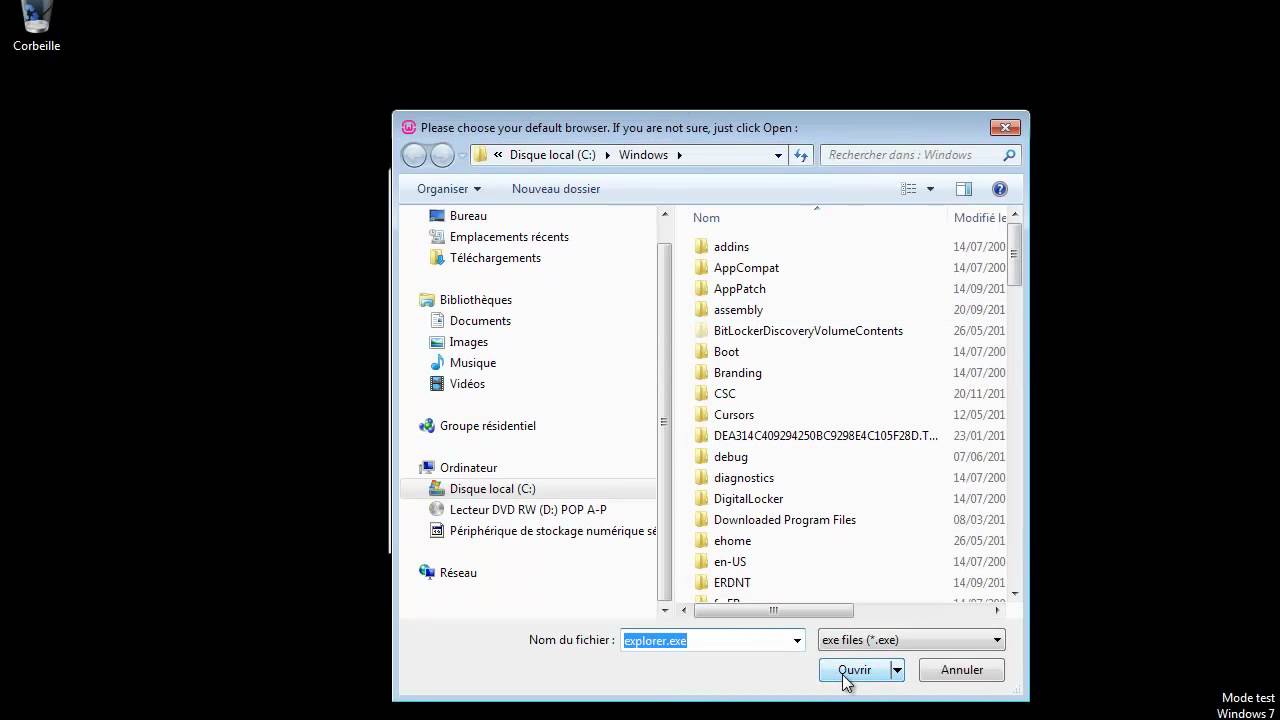The height and width of the screenshot is (720, 1280).
Task: Click the file list horizontal scrollbar thumb
Action: pyautogui.click(x=773, y=610)
